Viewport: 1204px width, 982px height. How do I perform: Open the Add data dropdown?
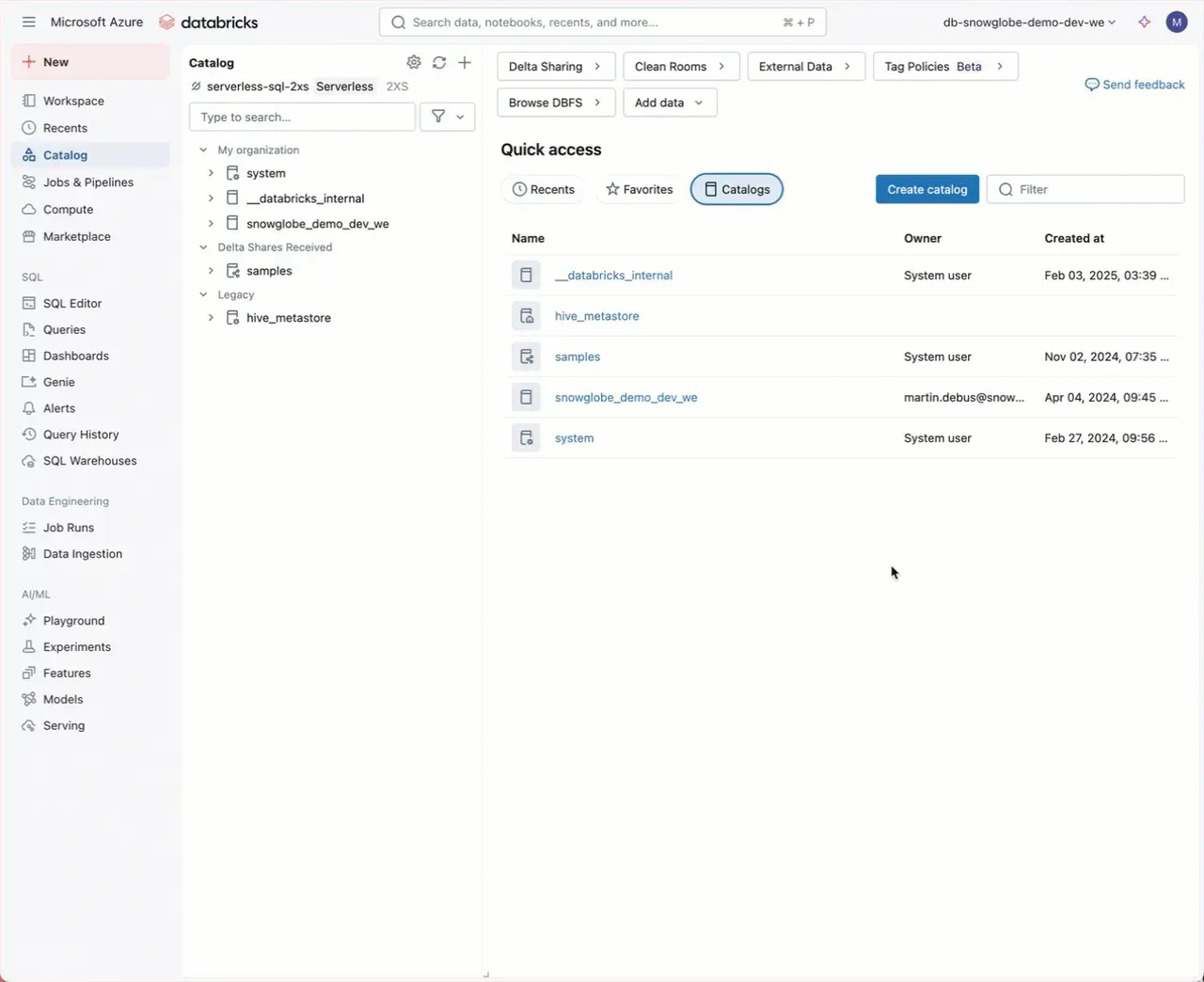(x=670, y=103)
